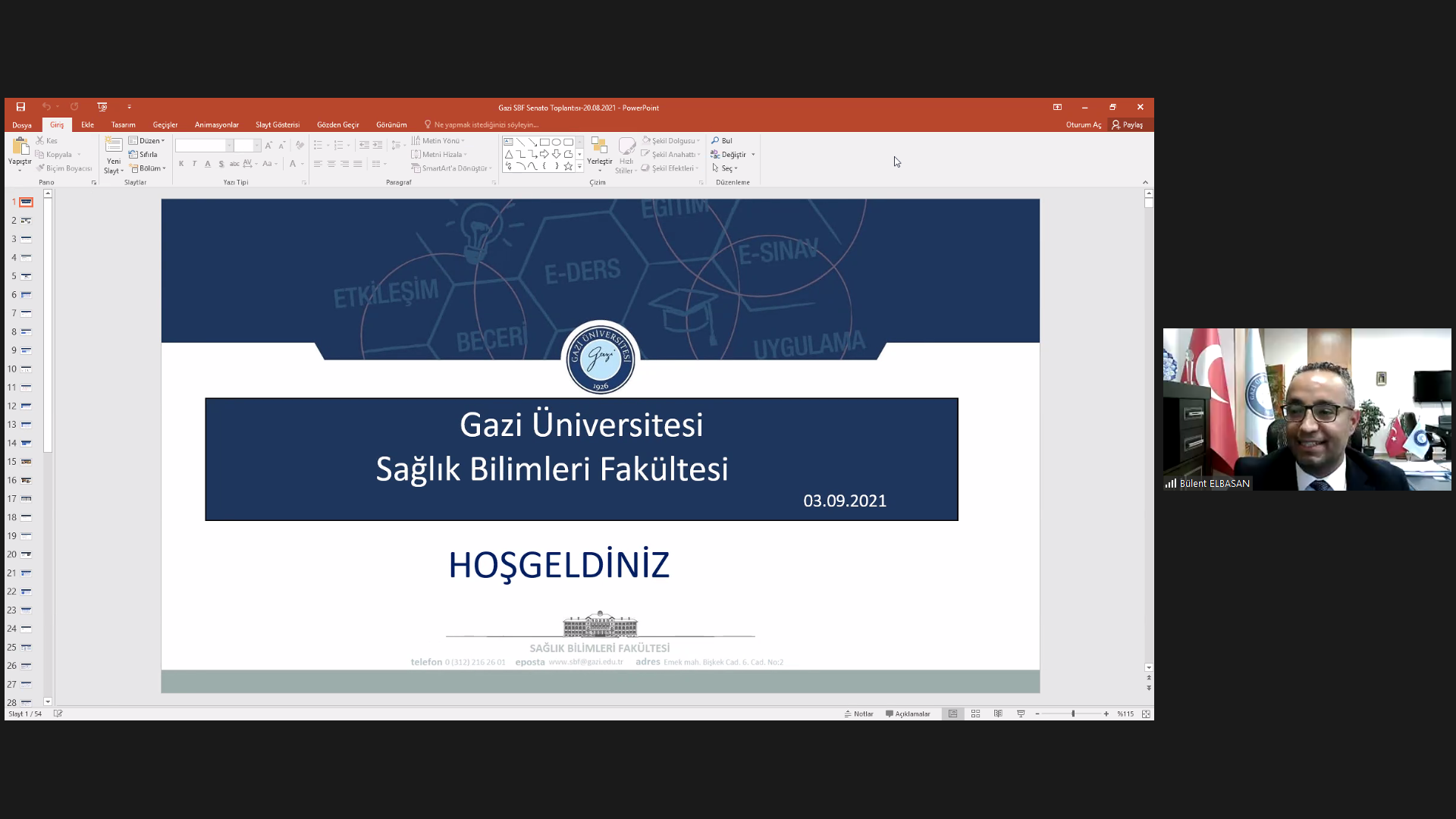1456x819 pixels.
Task: Click Sıfırla to reset the slide
Action: tap(143, 155)
